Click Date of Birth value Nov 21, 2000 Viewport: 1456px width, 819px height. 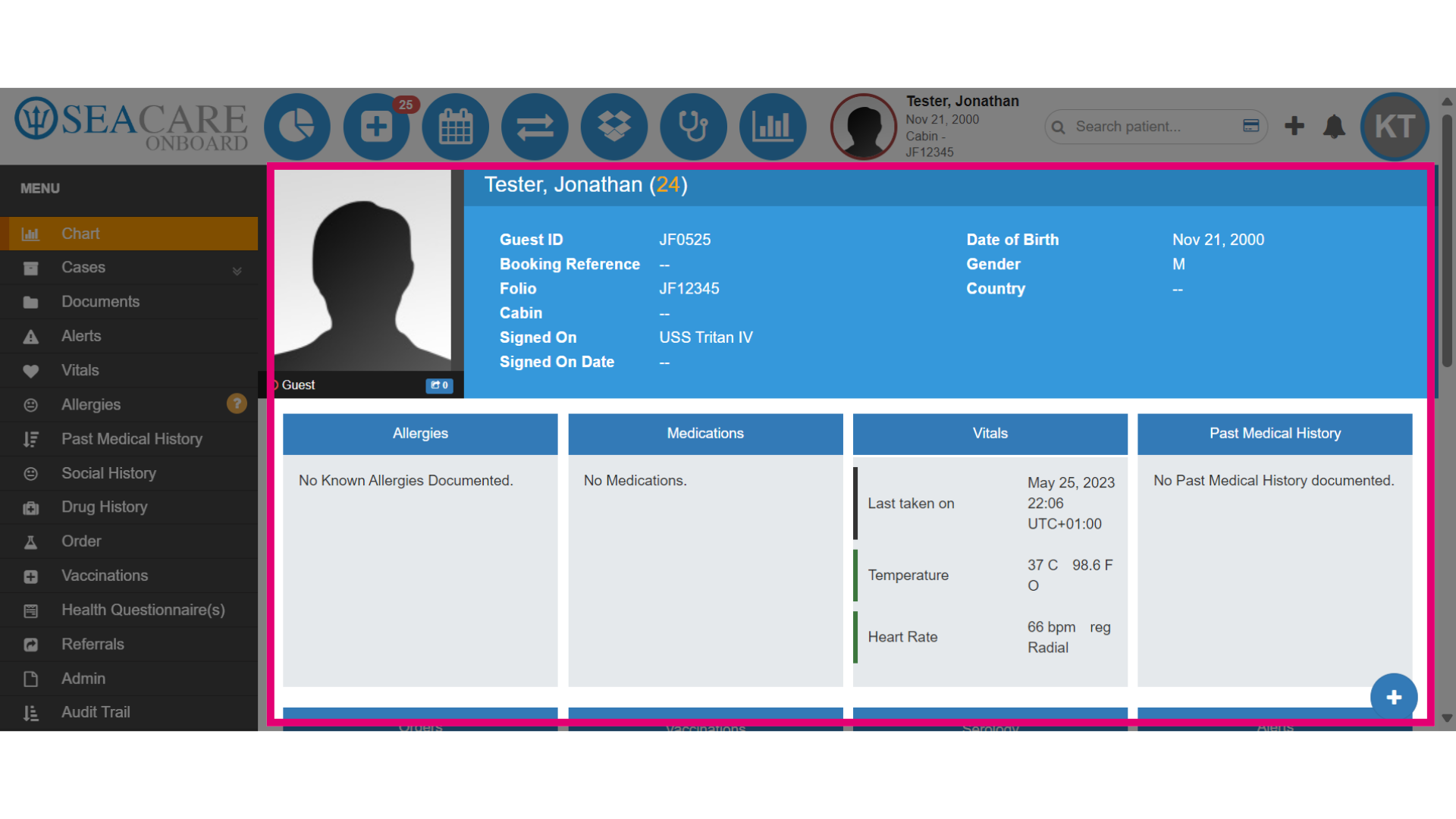[1219, 240]
